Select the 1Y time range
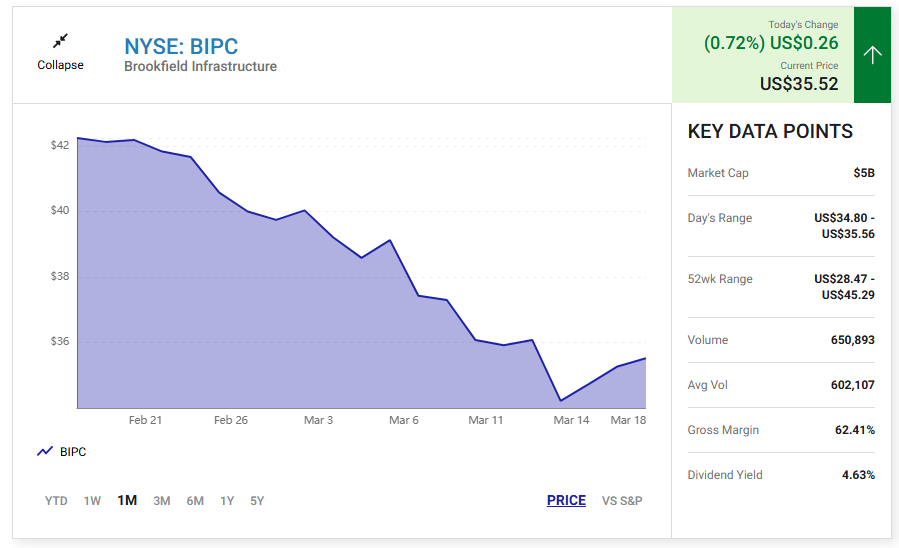The height and width of the screenshot is (548, 899). click(x=227, y=500)
